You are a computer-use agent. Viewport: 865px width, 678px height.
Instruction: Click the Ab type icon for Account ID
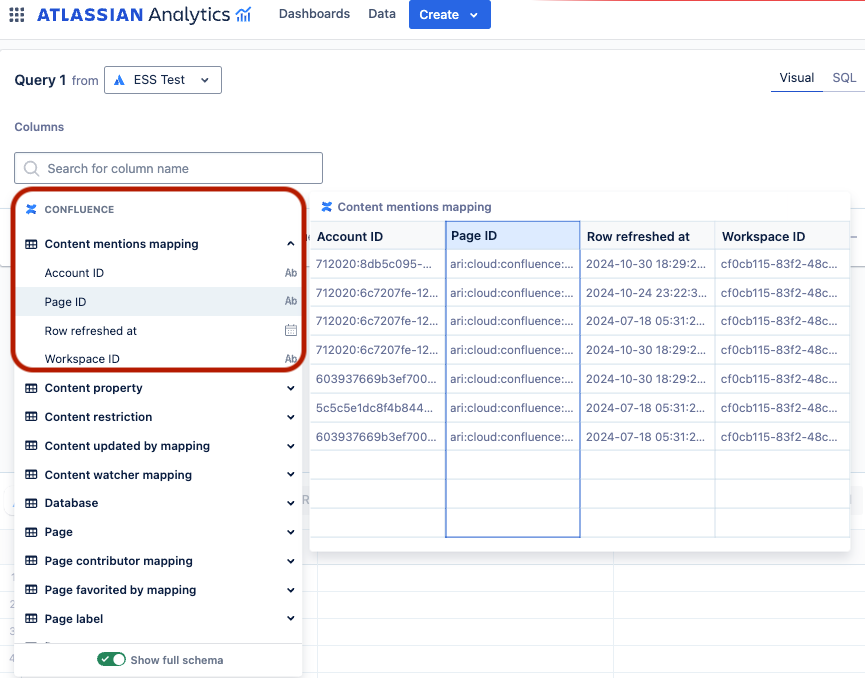(x=291, y=273)
